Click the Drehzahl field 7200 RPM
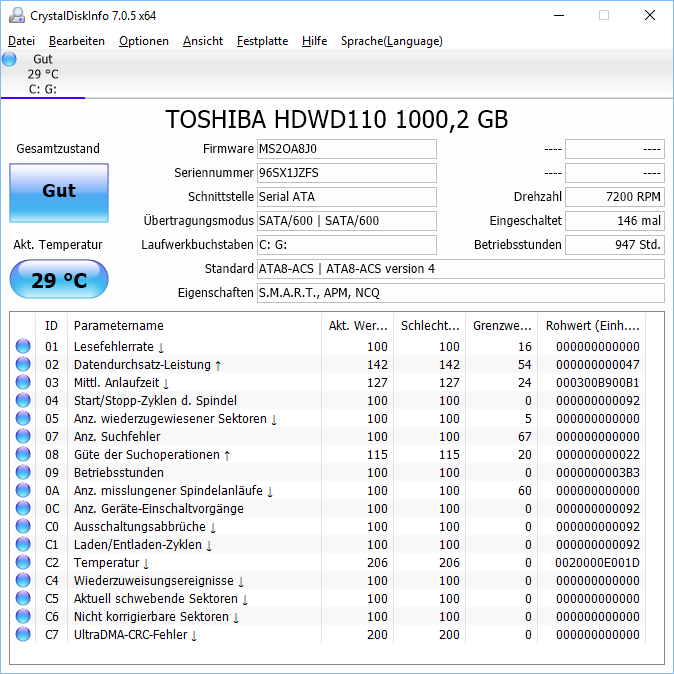The image size is (674, 674). tap(615, 197)
